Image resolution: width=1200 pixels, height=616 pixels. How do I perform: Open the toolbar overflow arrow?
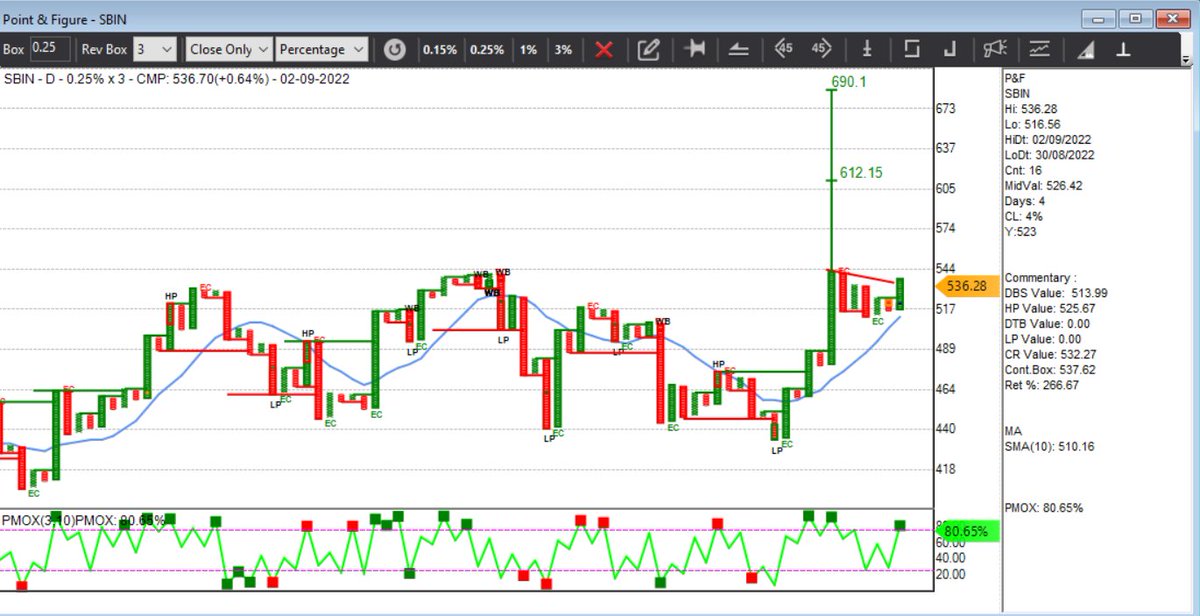[1186, 59]
